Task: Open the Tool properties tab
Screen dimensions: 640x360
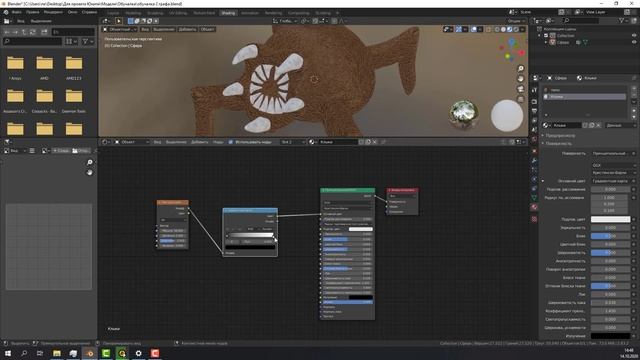Action: tap(534, 90)
